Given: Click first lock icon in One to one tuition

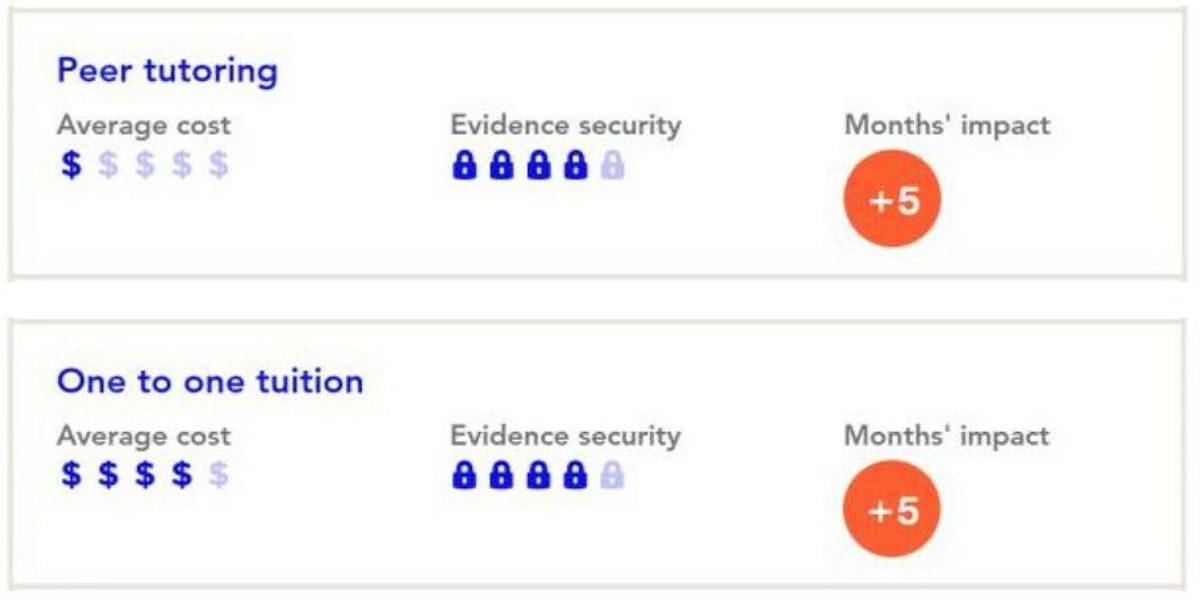Looking at the screenshot, I should (463, 475).
